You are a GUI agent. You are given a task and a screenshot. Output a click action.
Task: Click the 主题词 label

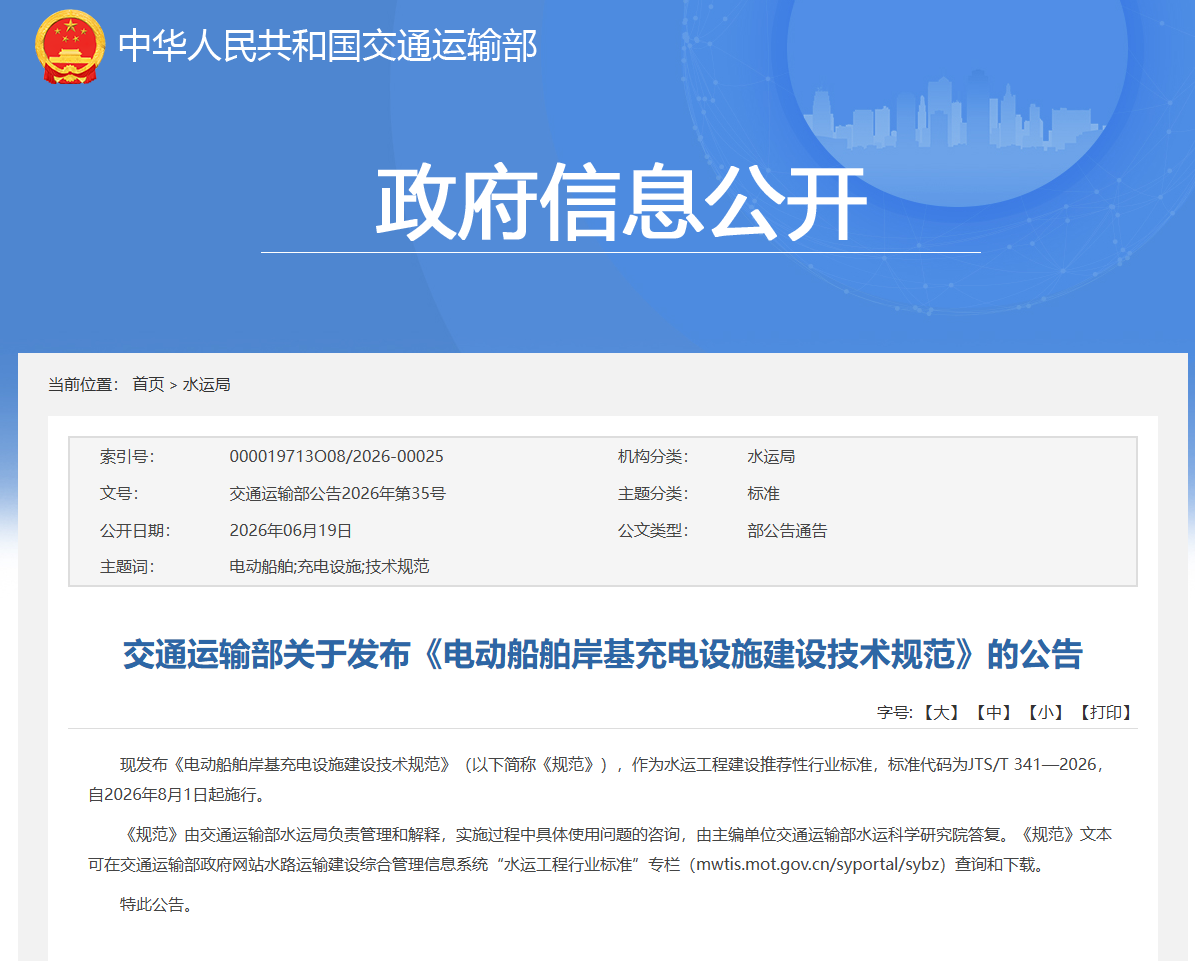pyautogui.click(x=127, y=566)
